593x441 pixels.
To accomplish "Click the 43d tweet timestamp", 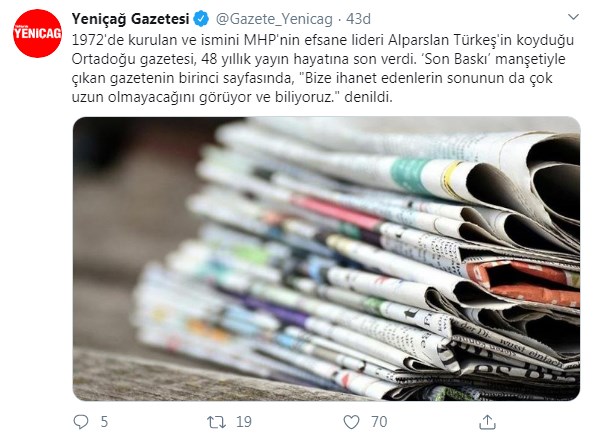I will pos(359,19).
